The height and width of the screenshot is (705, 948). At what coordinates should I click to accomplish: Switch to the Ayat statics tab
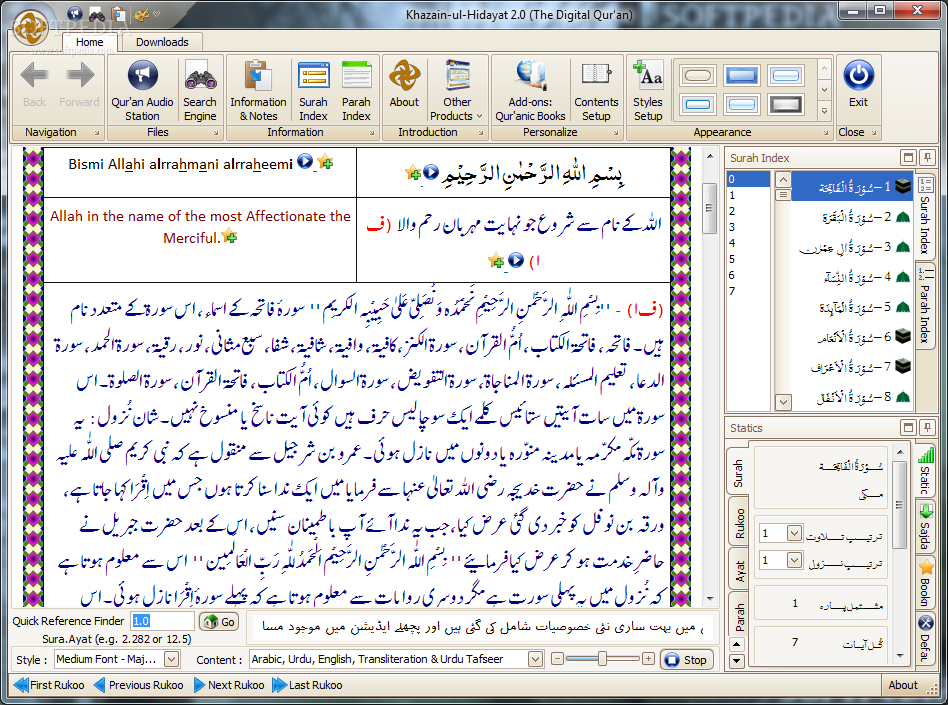pos(739,571)
